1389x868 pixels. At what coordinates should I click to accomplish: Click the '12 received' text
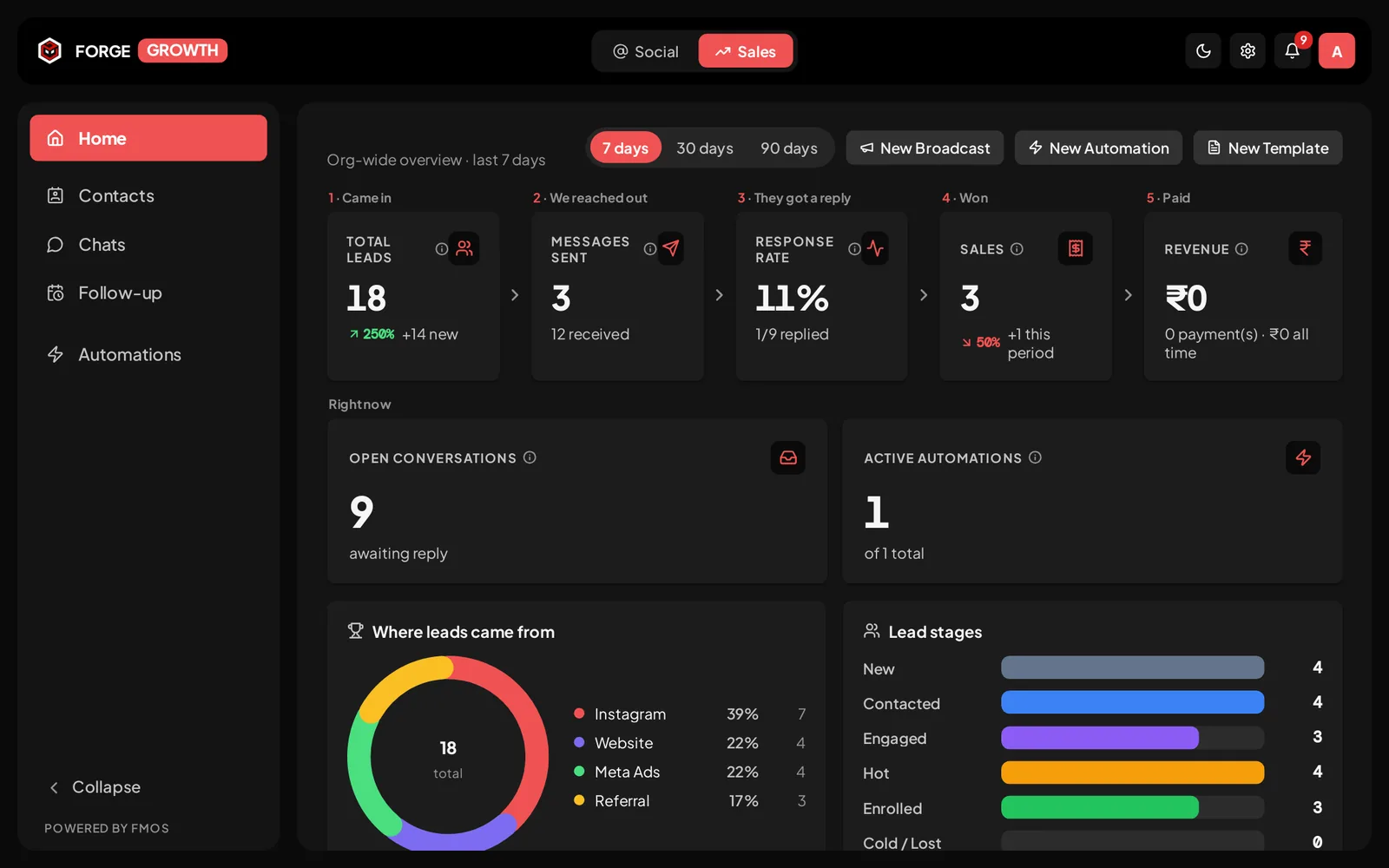tap(590, 334)
